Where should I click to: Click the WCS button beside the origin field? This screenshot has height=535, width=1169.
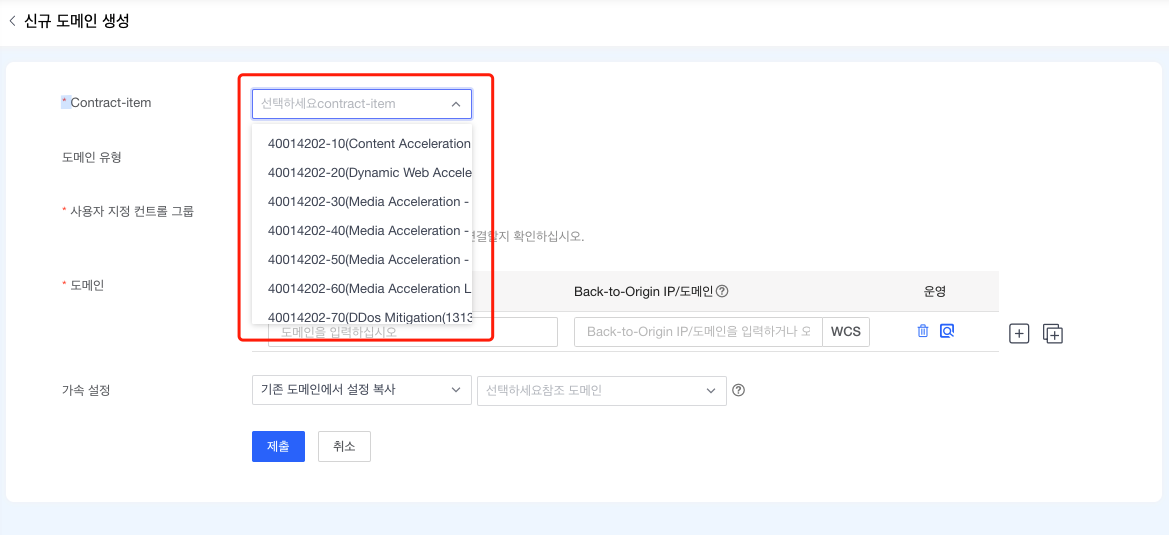(845, 332)
